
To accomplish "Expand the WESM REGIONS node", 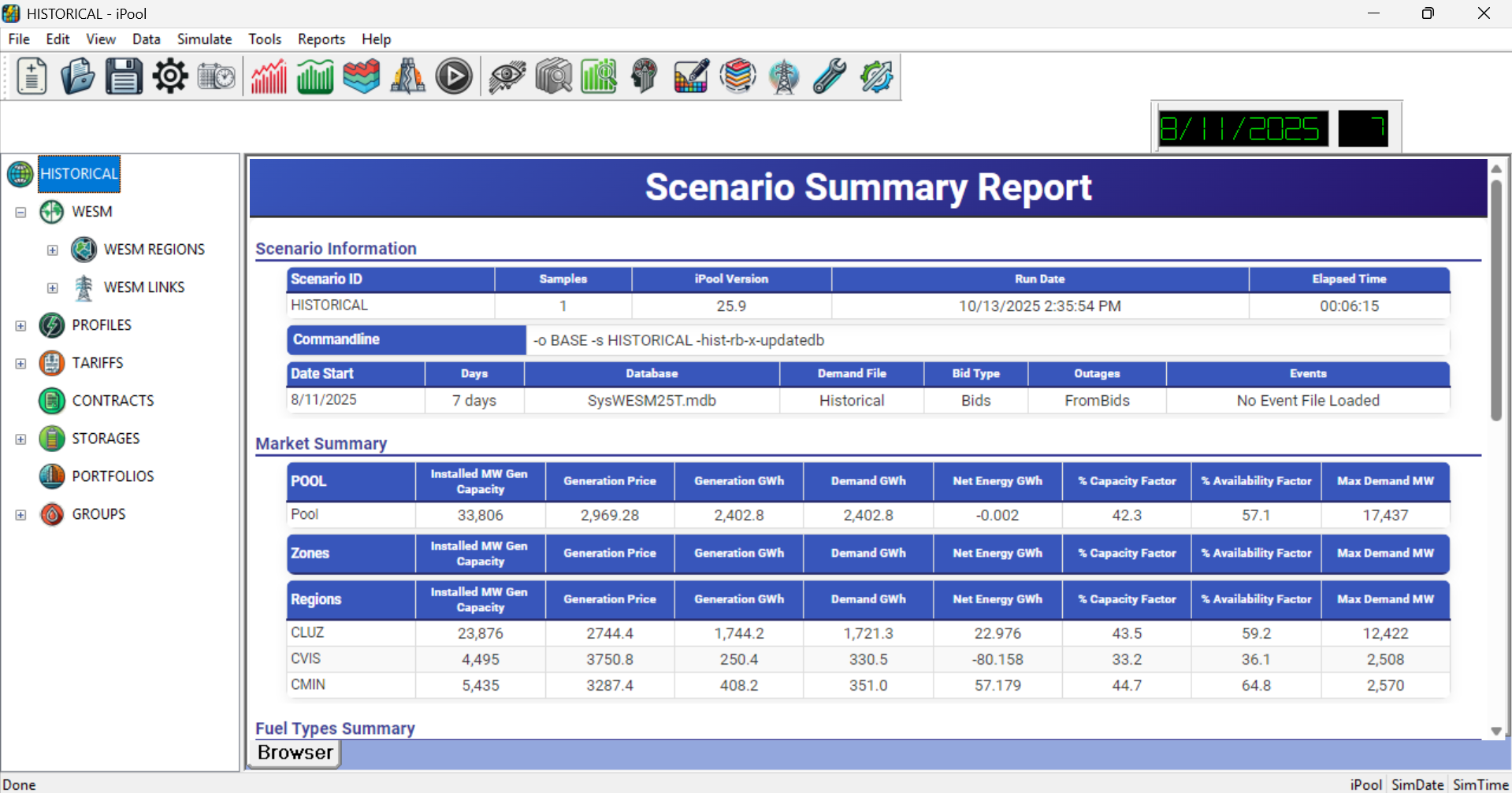I will point(53,250).
